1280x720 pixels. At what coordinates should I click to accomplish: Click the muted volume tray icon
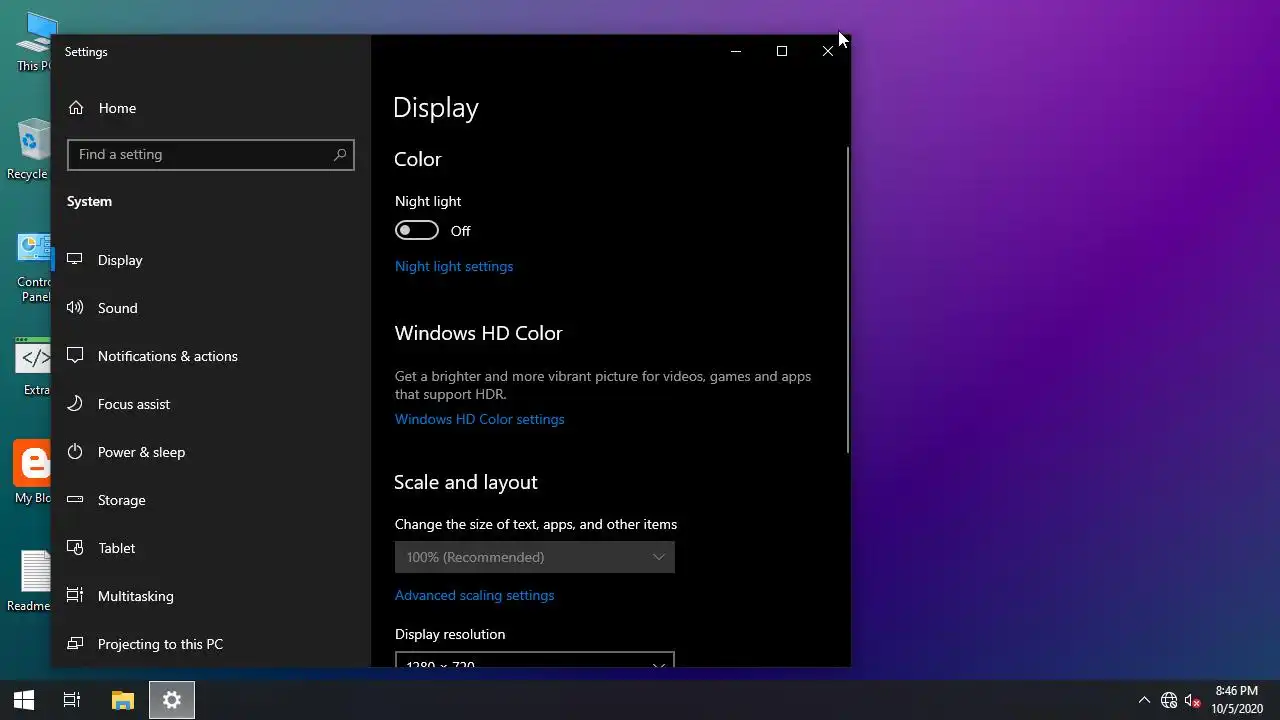(1192, 700)
